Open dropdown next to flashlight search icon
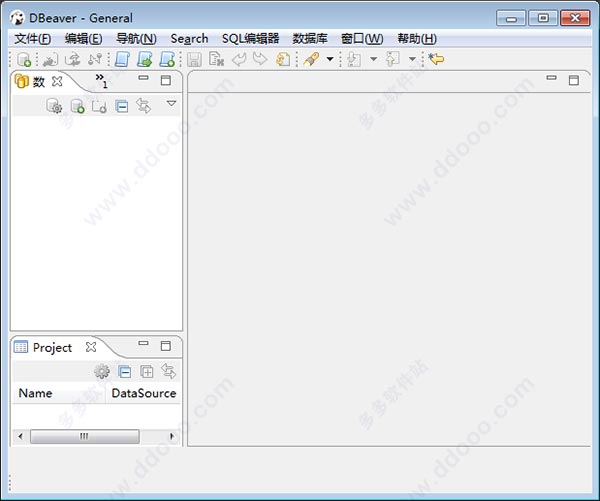600x501 pixels. click(x=330, y=59)
